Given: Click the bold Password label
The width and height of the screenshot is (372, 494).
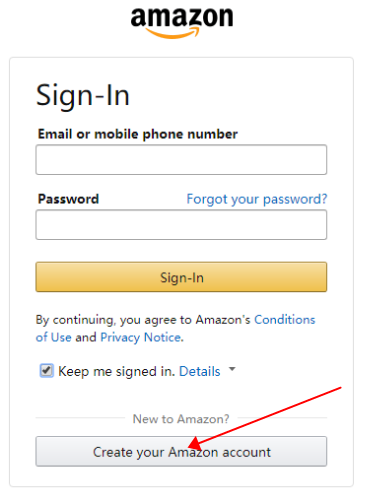Looking at the screenshot, I should pyautogui.click(x=68, y=199).
